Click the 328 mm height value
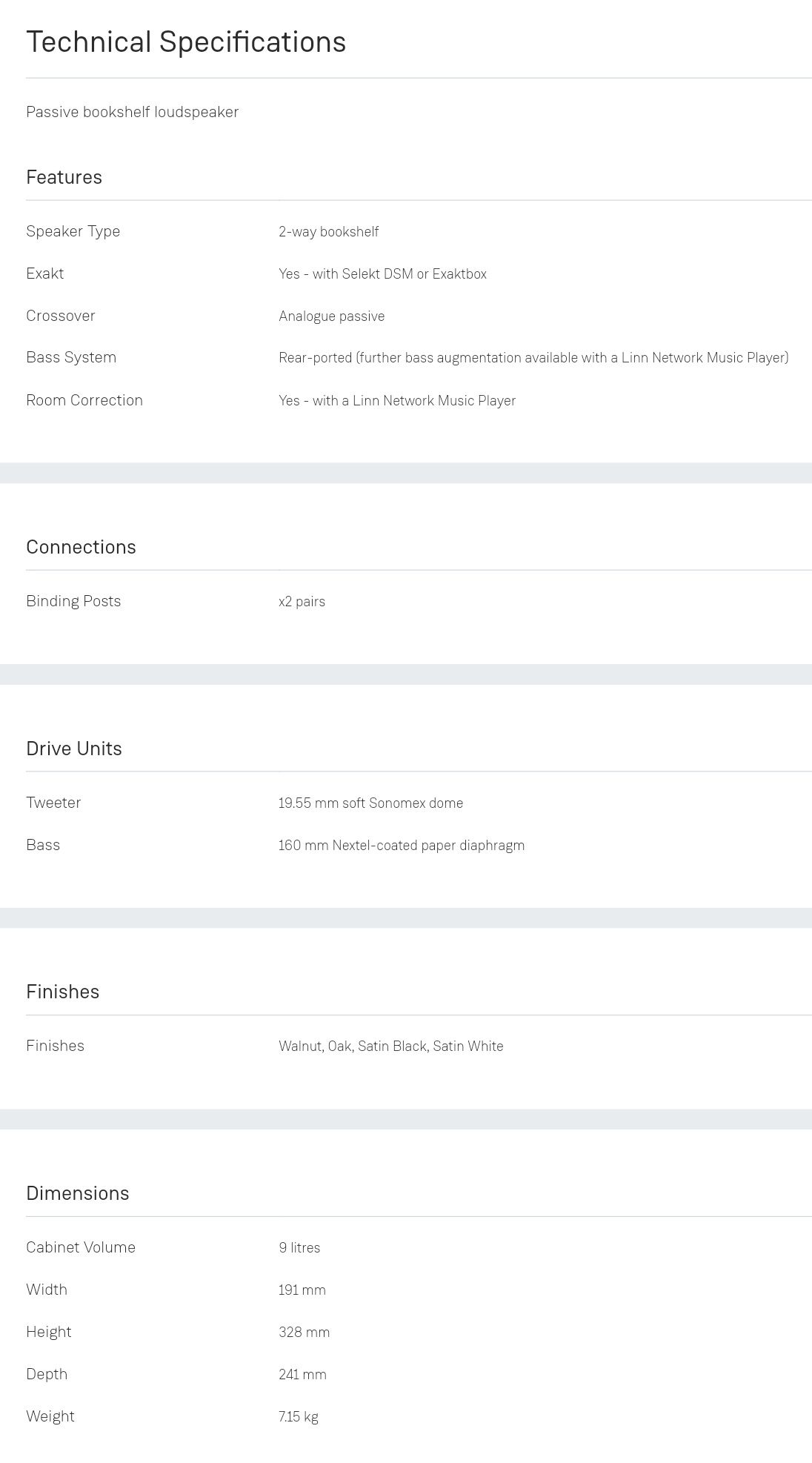Viewport: 812px width, 1463px height. [304, 1333]
